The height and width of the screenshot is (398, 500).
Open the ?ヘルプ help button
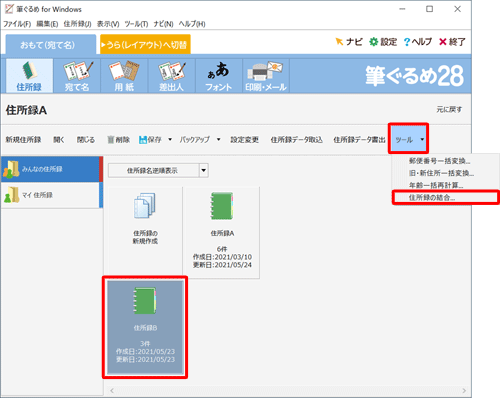coord(417,42)
